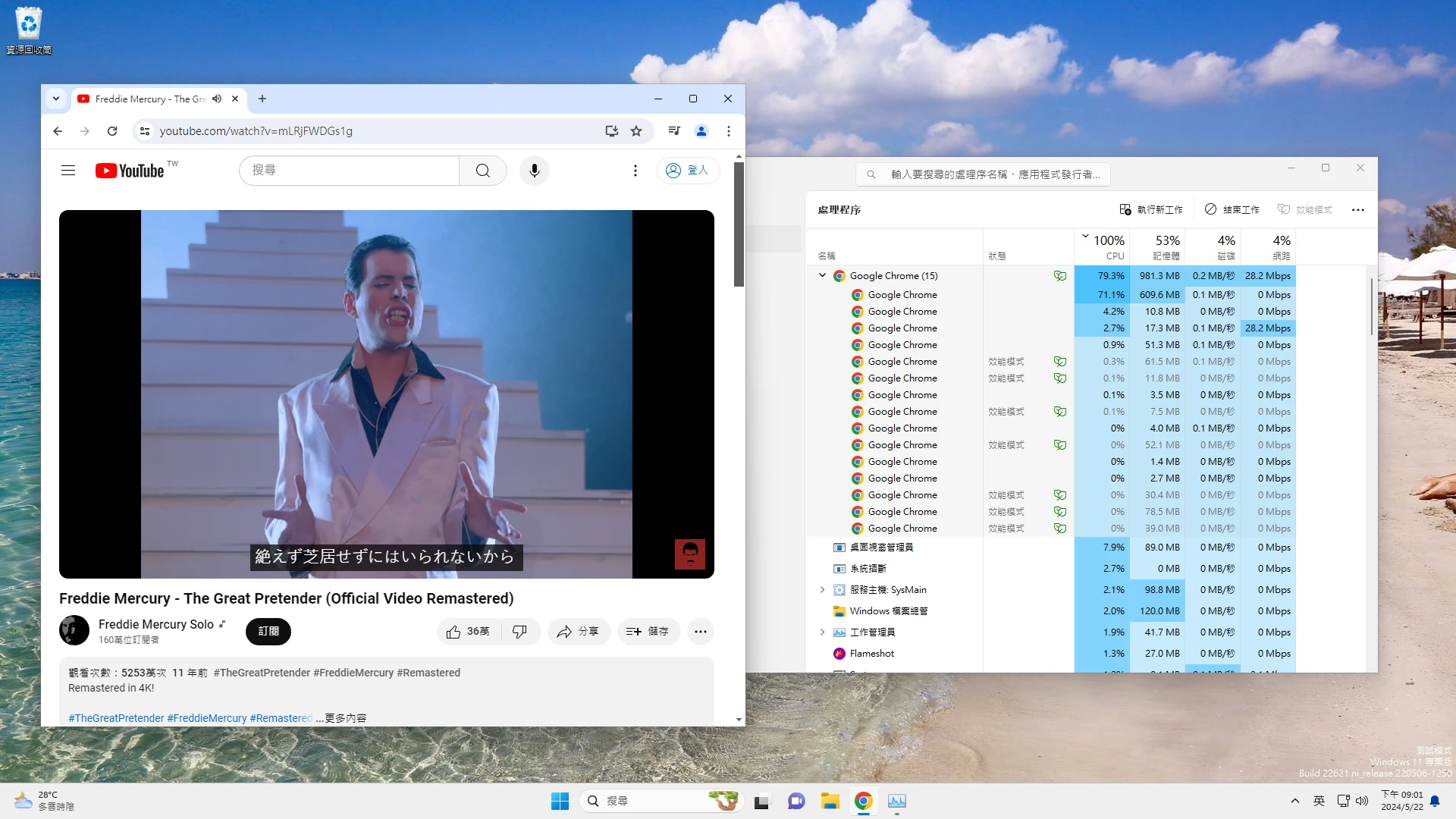The image size is (1456, 819).
Task: Bookmark page with star icon
Action: pyautogui.click(x=636, y=131)
